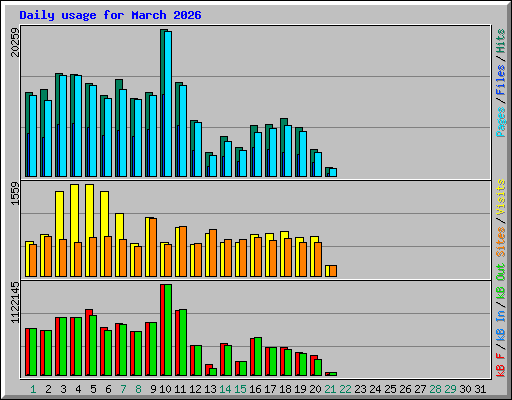The image size is (512, 400).
Task: Click the Sites legend label
Action: click(501, 242)
